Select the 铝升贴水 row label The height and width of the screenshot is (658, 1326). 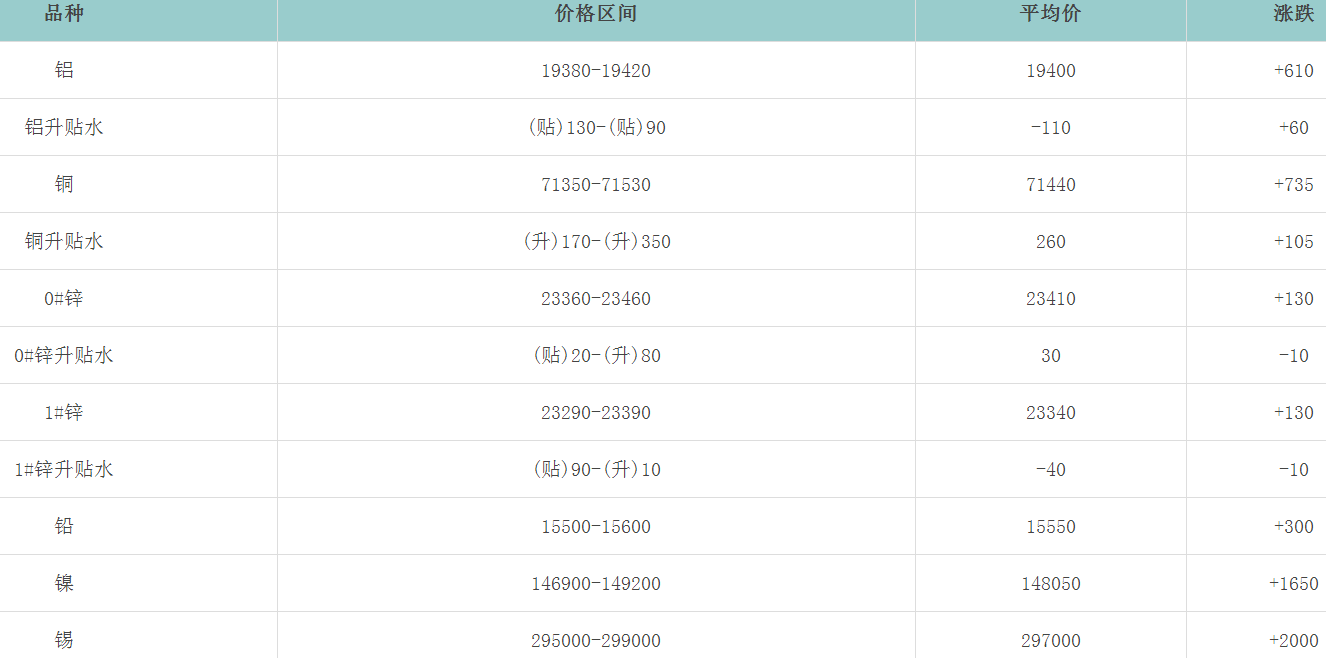[x=64, y=128]
